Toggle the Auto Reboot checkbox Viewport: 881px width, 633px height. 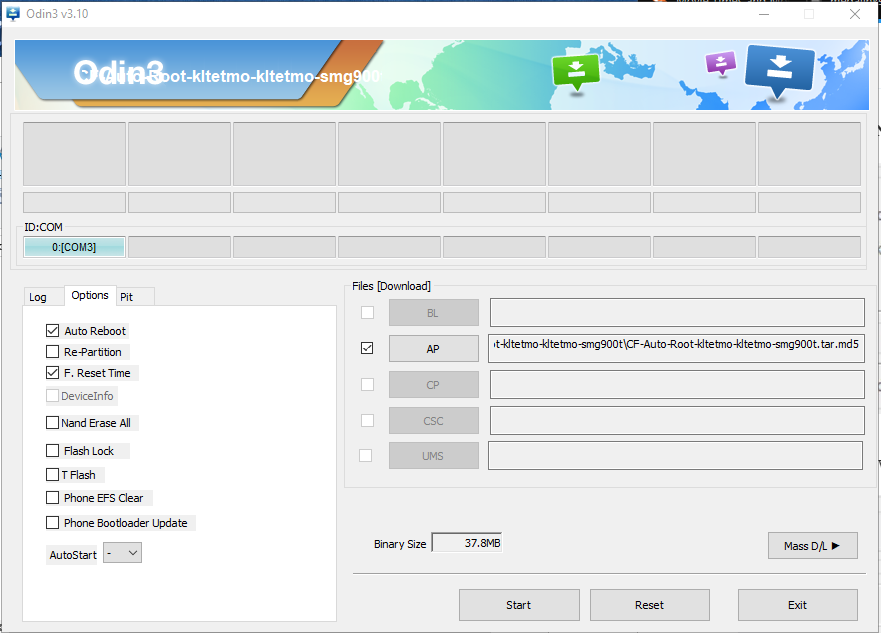52,331
